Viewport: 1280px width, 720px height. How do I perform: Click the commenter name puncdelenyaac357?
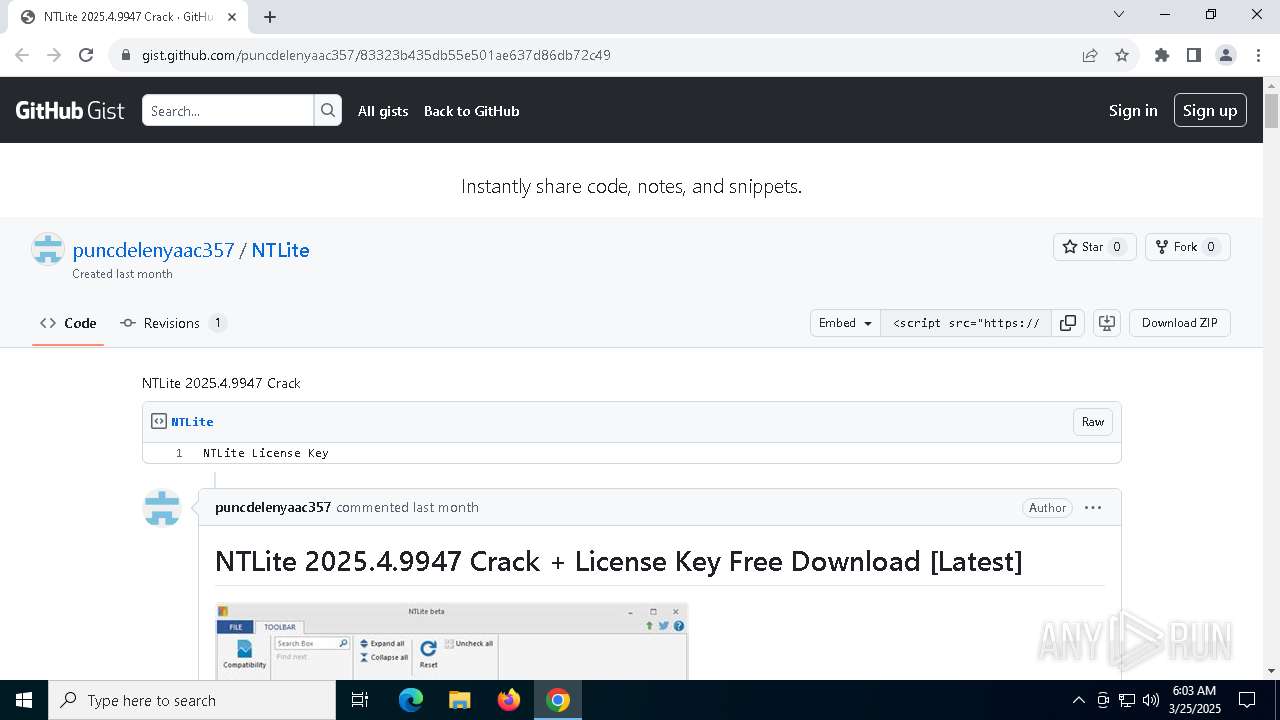pos(273,507)
